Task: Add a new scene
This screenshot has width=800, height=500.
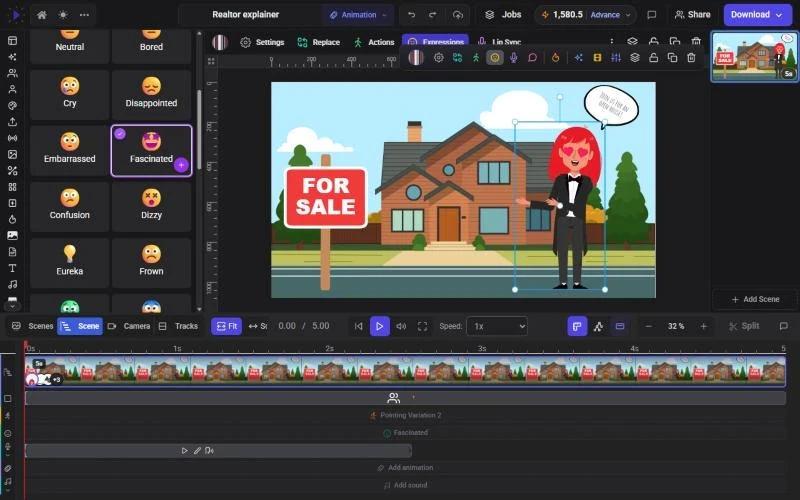Action: click(755, 299)
